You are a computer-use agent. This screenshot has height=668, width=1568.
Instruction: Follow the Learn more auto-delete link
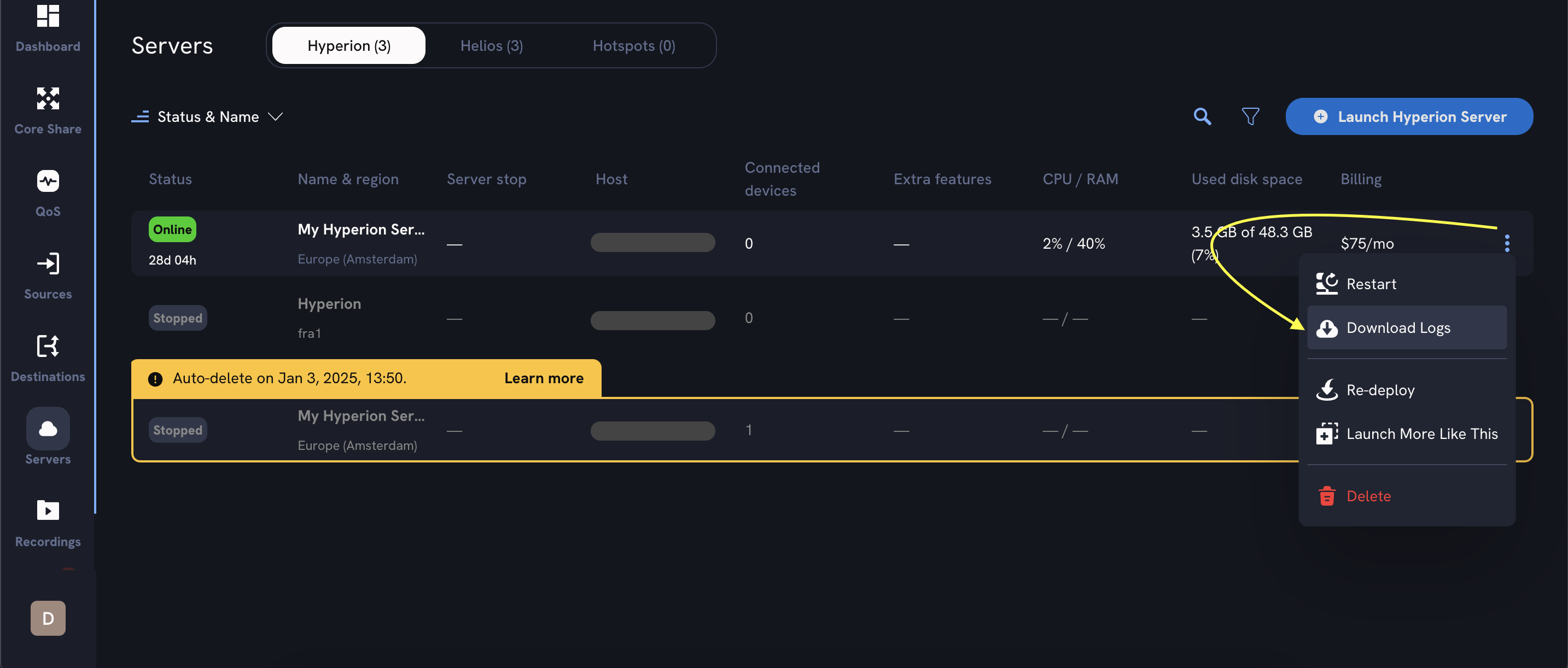544,378
